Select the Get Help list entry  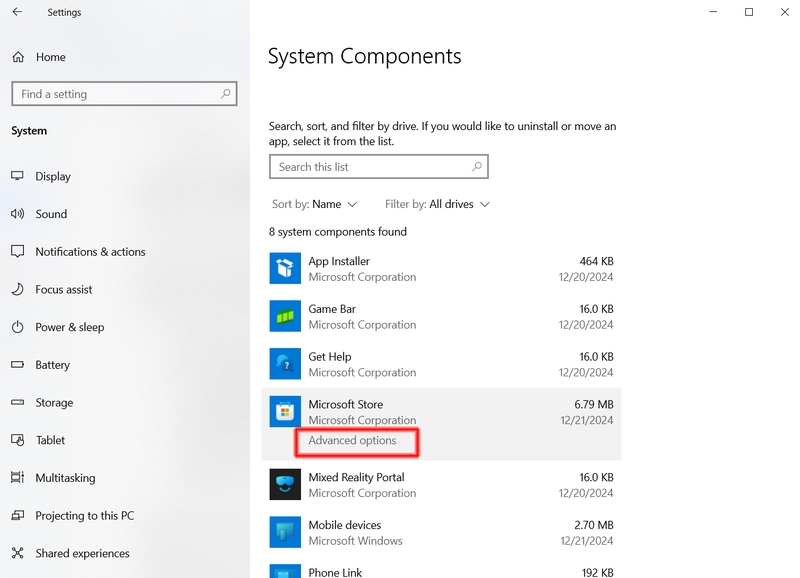coord(441,364)
